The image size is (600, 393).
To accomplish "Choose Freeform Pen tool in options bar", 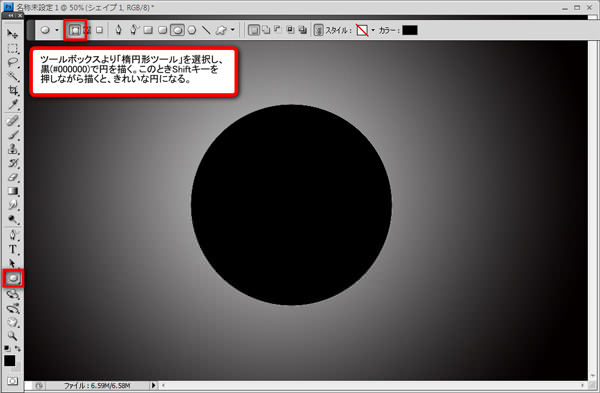I will [x=133, y=30].
